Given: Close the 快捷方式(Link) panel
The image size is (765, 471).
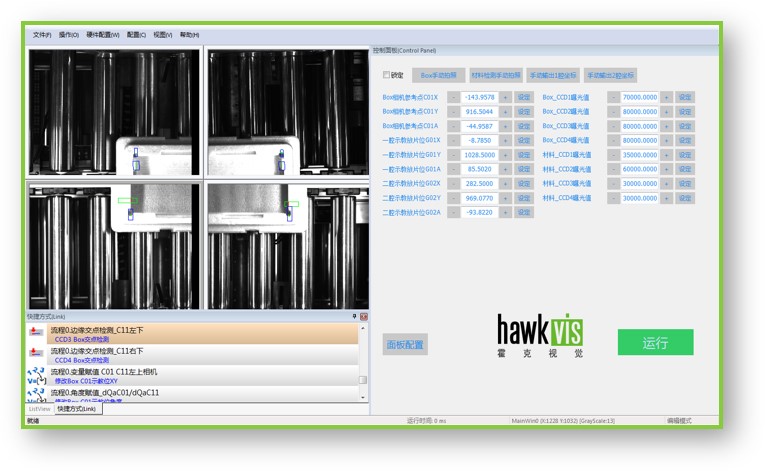Looking at the screenshot, I should [x=363, y=317].
